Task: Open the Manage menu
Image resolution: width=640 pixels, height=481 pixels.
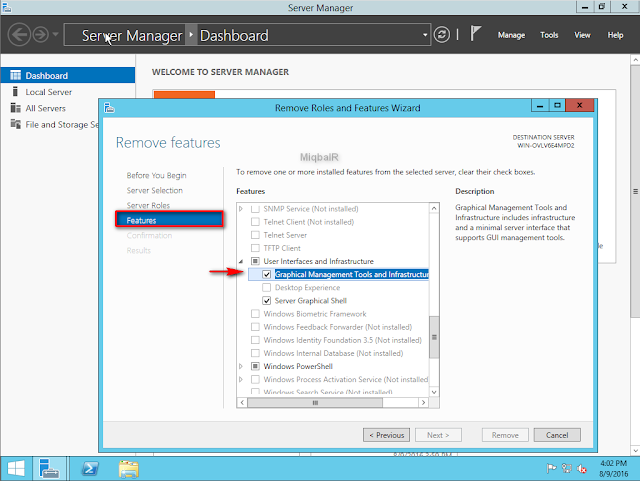Action: click(x=511, y=35)
